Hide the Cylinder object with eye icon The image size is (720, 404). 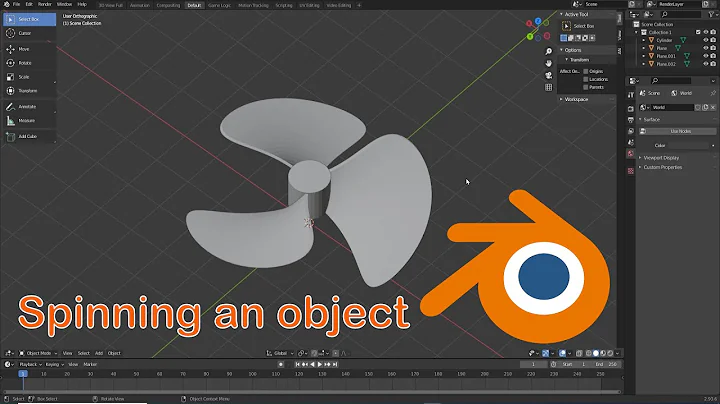click(706, 40)
